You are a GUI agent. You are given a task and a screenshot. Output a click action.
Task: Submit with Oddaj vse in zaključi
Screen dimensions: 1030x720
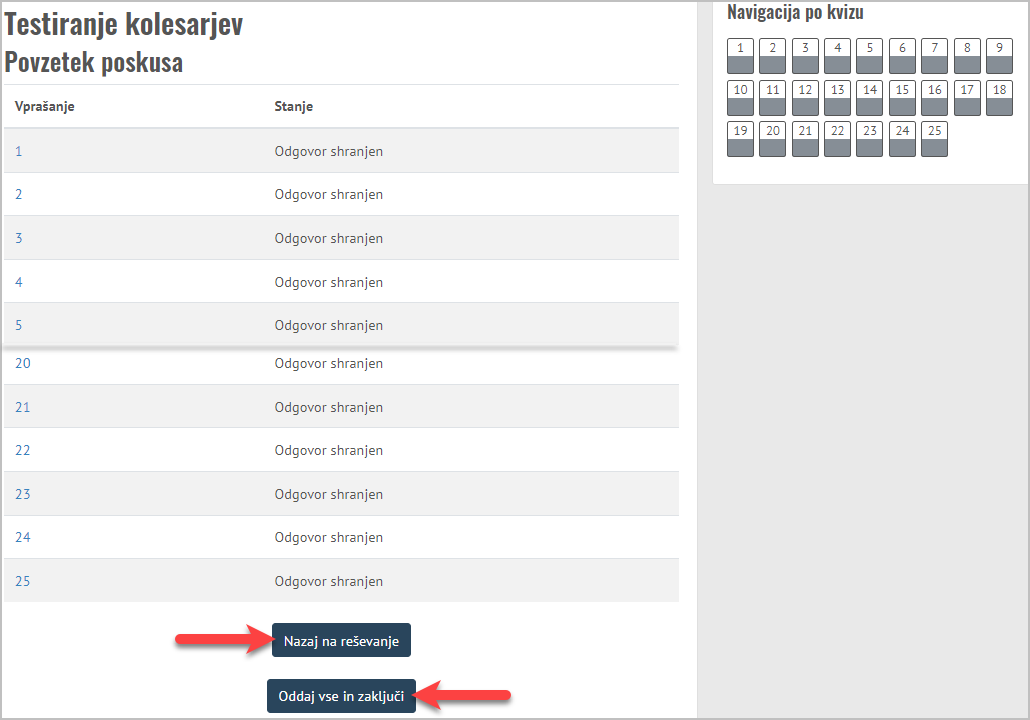click(341, 696)
